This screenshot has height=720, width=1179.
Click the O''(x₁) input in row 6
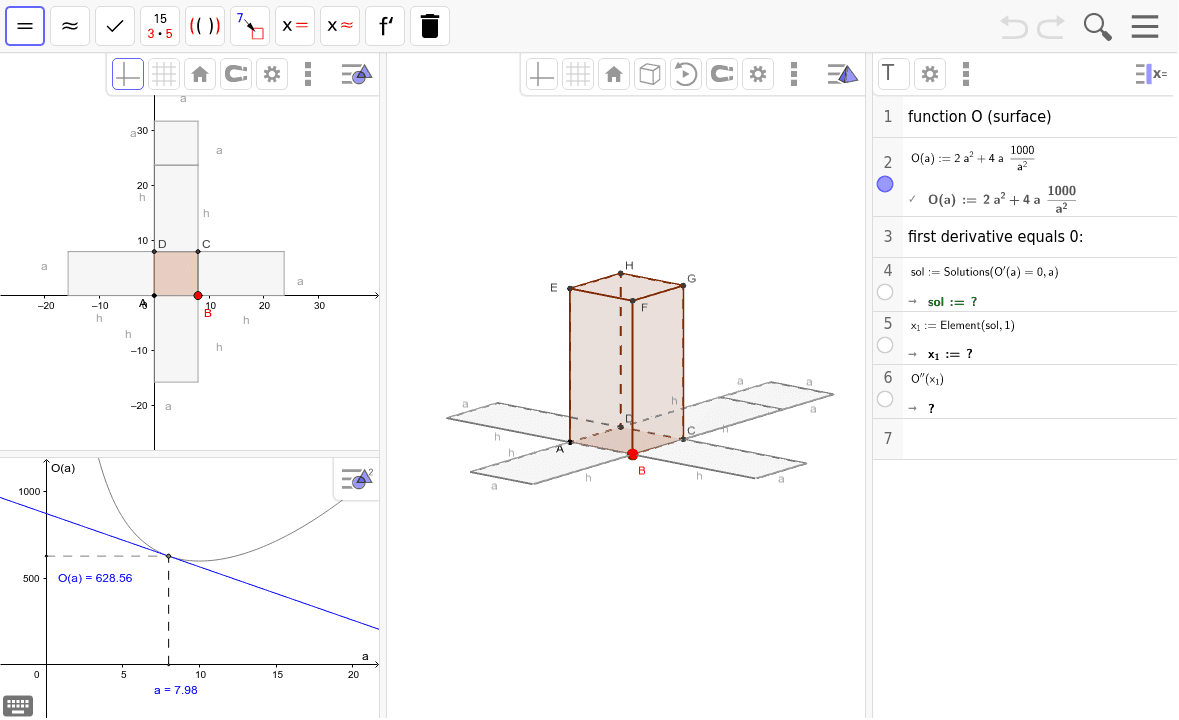point(927,379)
